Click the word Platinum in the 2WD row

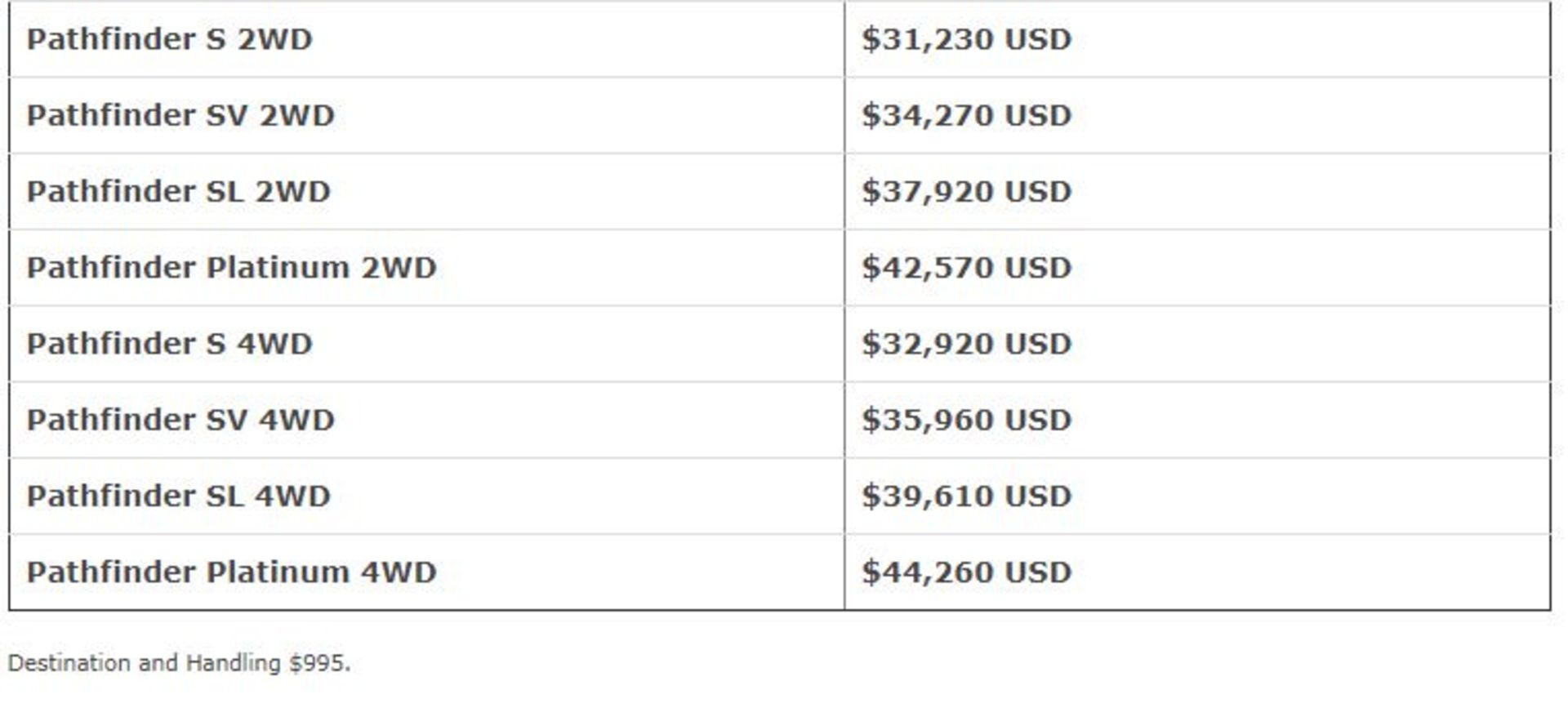pyautogui.click(x=278, y=268)
